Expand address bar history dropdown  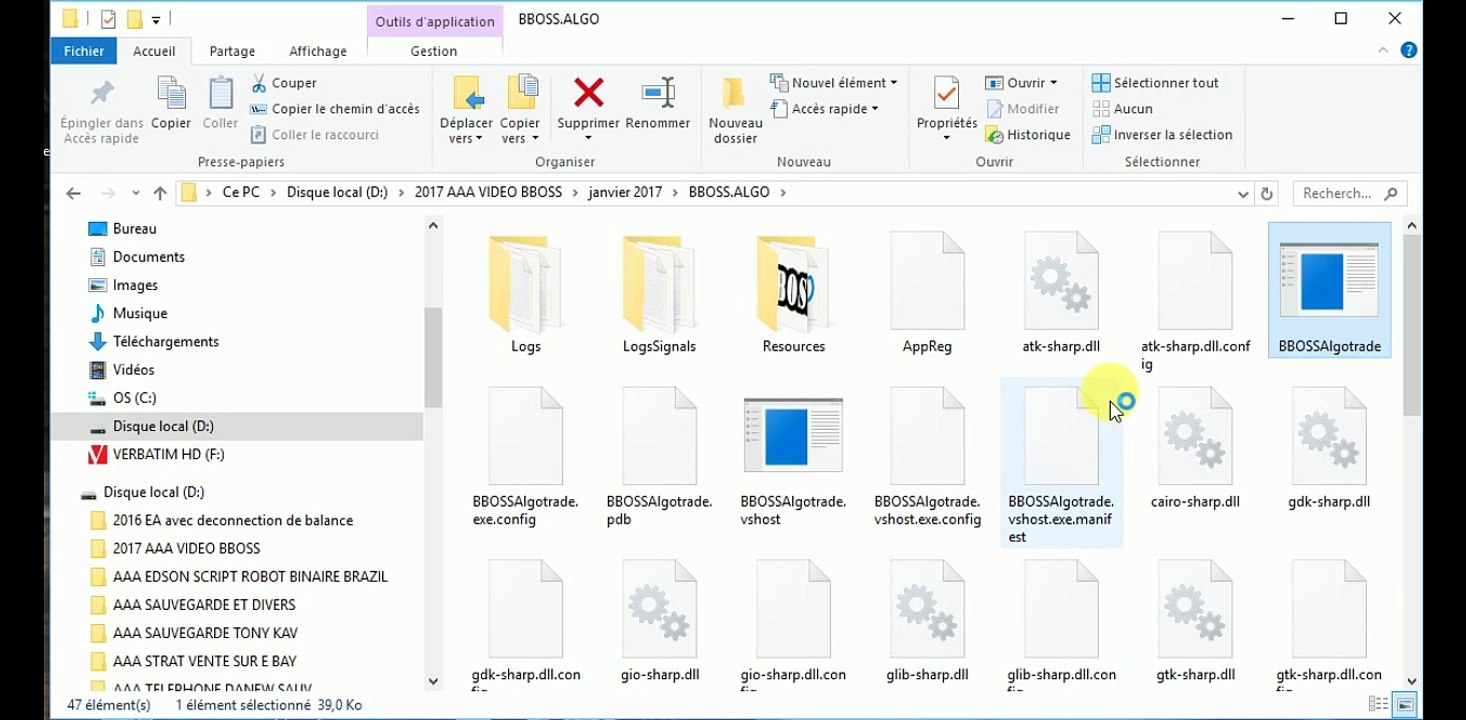(1243, 194)
